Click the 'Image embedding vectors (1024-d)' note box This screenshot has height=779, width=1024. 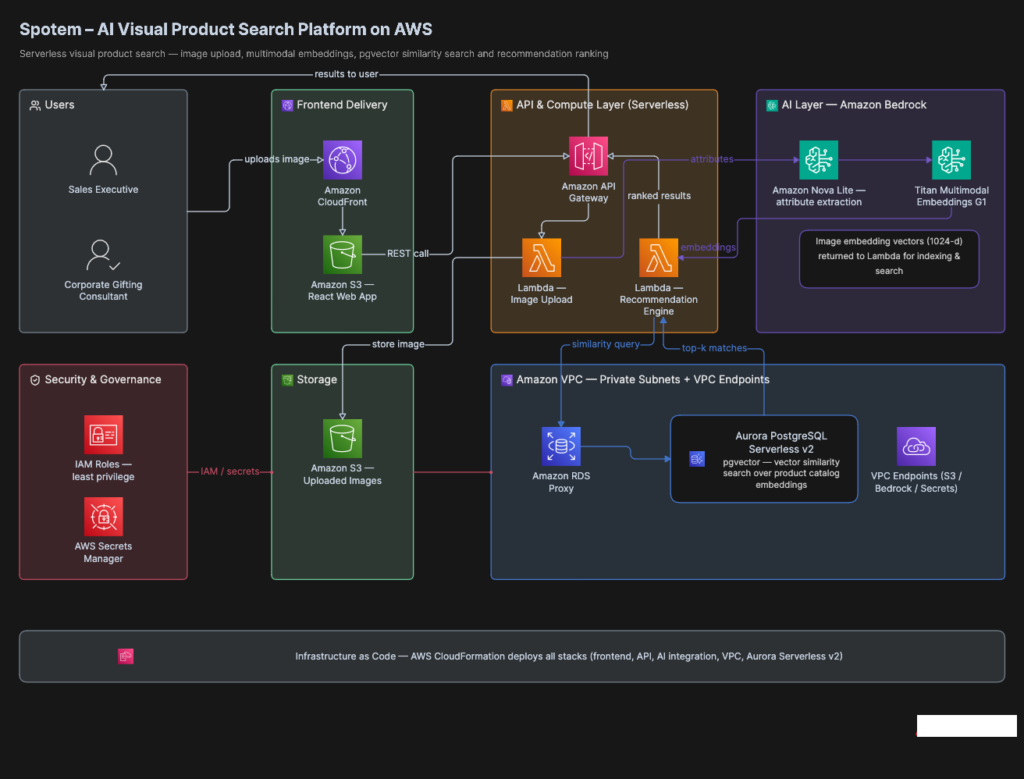[889, 259]
